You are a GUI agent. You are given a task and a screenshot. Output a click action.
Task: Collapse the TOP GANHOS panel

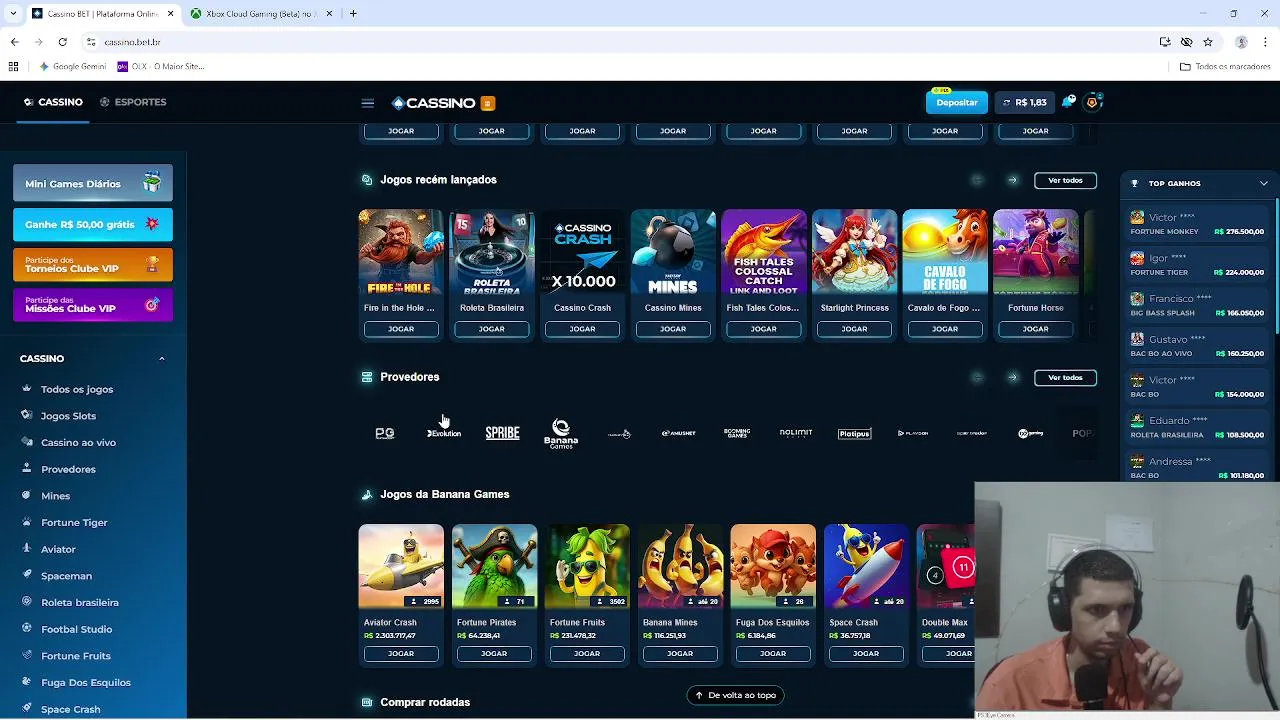pos(1263,183)
